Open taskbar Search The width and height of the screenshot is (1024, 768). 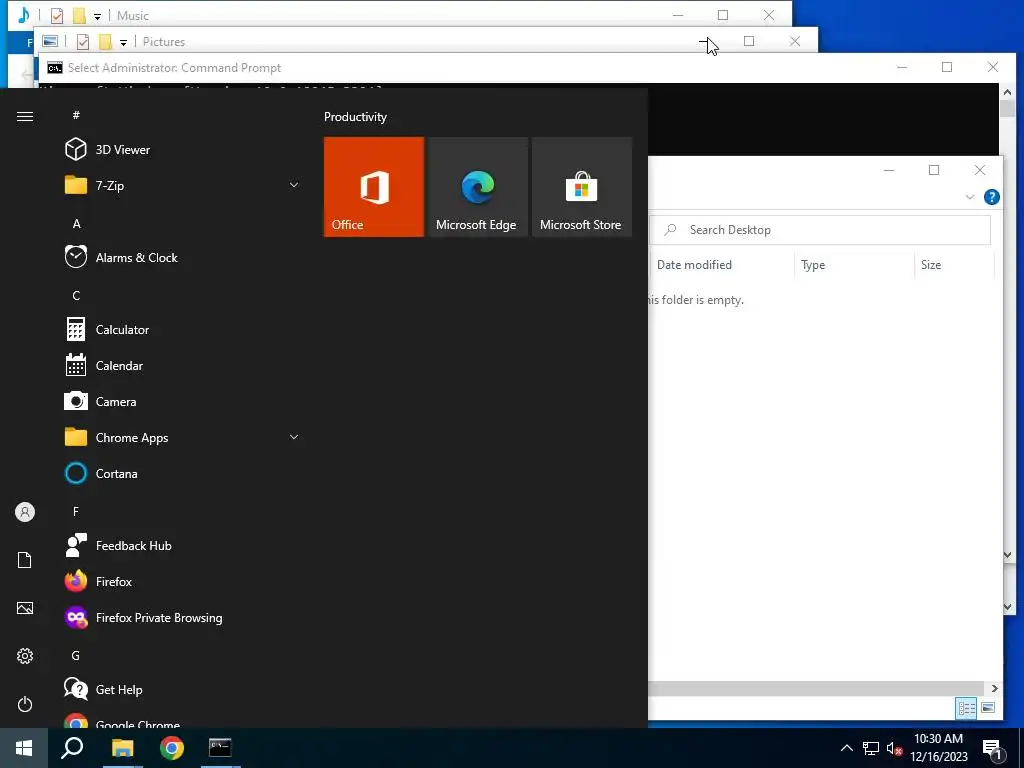pyautogui.click(x=72, y=748)
